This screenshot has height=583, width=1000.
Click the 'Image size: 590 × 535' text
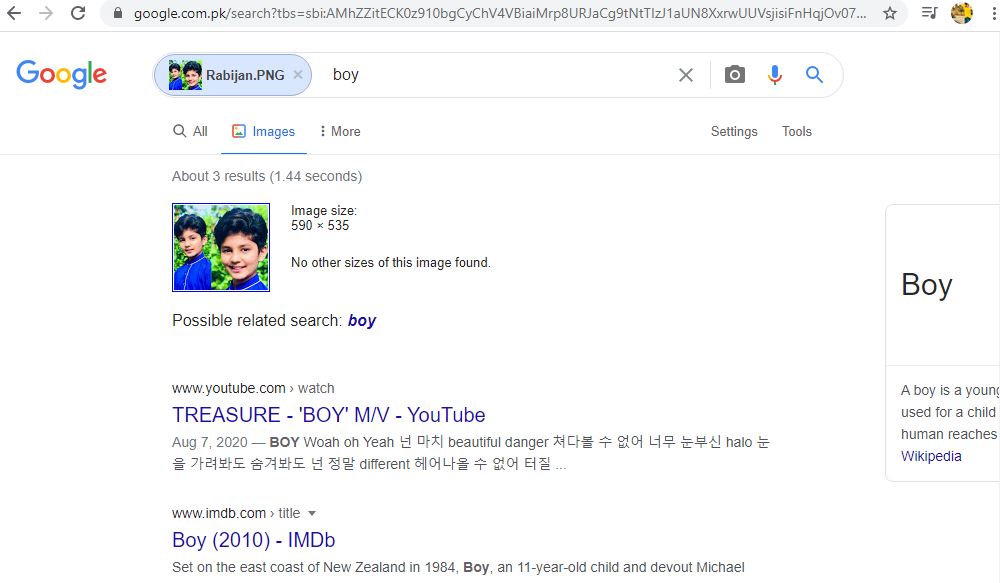(x=323, y=218)
